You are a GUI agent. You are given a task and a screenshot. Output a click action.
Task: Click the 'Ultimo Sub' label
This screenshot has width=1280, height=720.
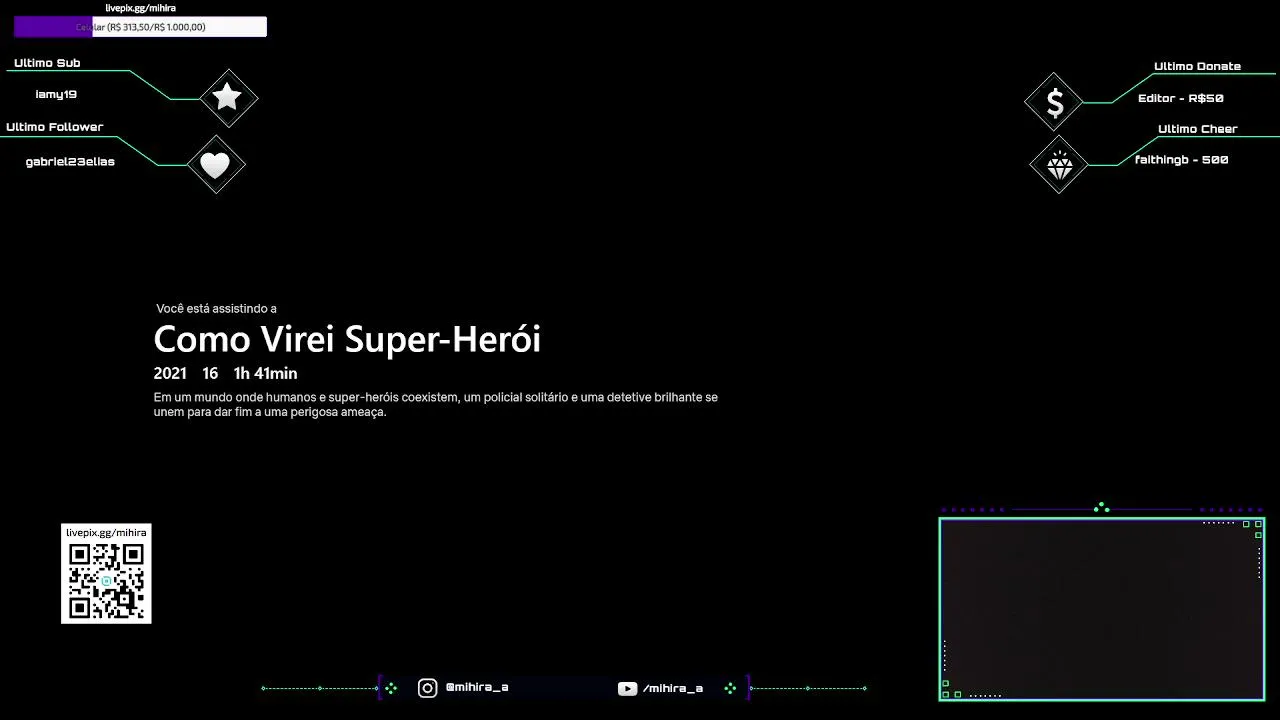tap(47, 63)
